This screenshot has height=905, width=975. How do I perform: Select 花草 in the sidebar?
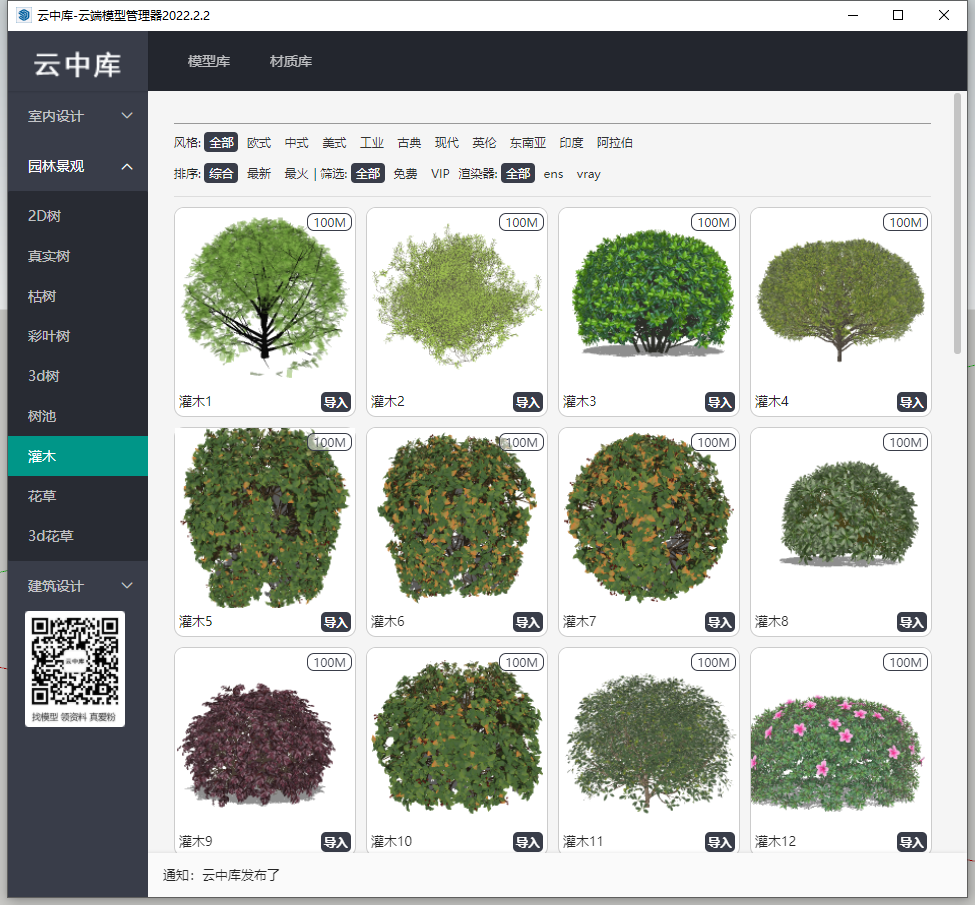(x=78, y=496)
